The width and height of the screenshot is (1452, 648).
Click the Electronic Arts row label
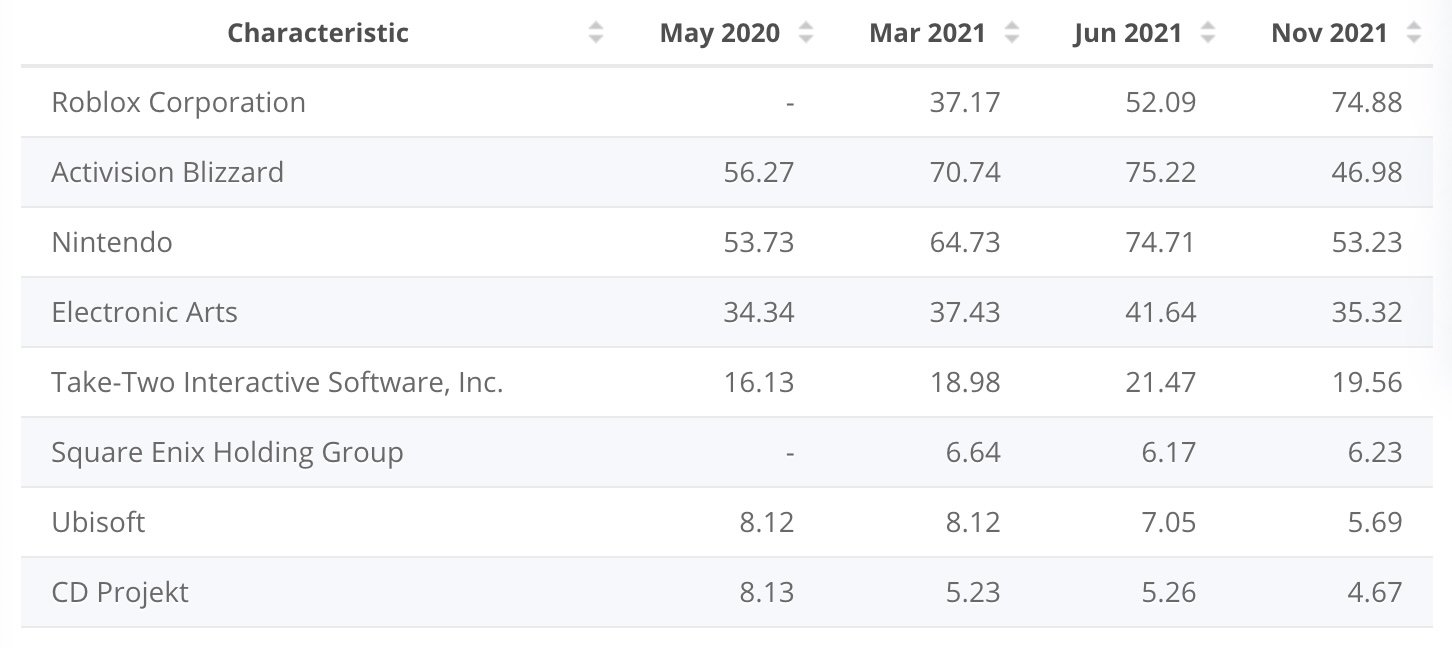[144, 312]
